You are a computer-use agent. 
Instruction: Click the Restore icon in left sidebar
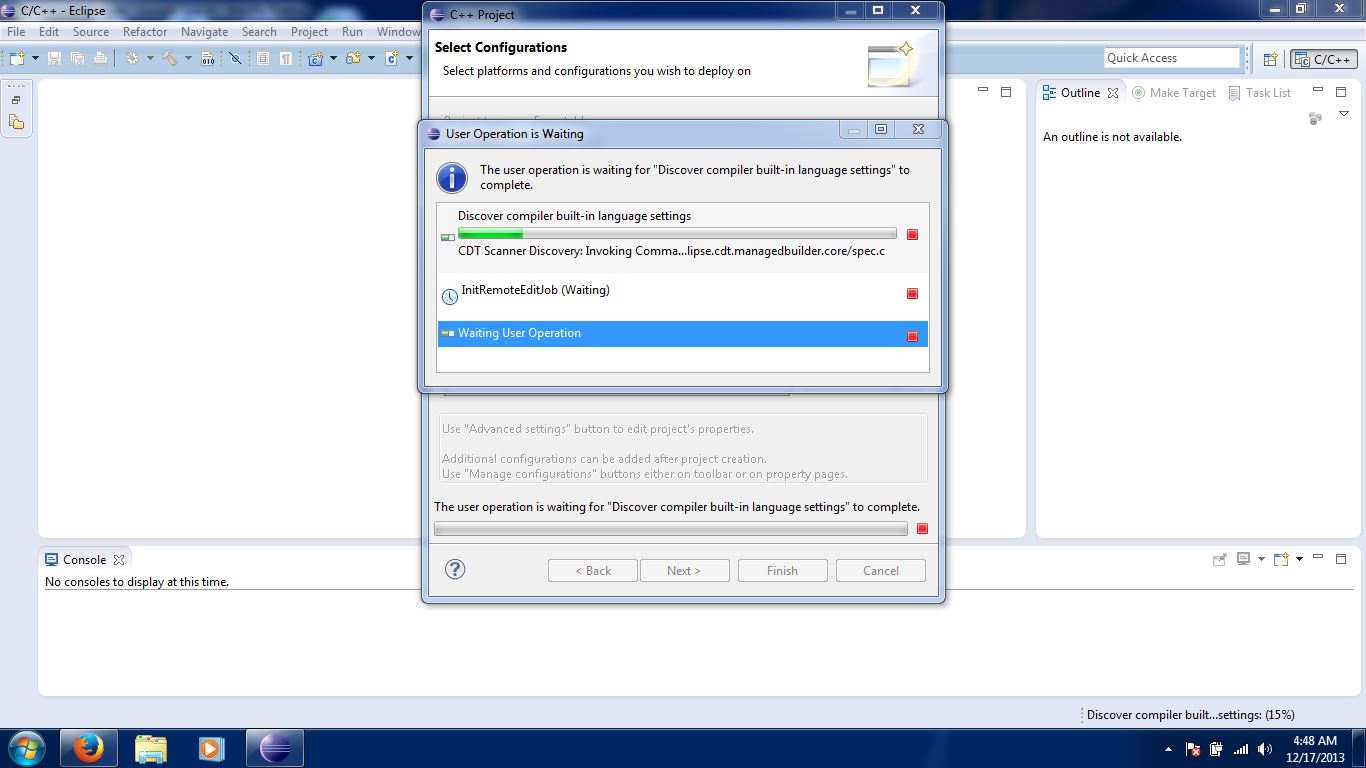coord(16,100)
